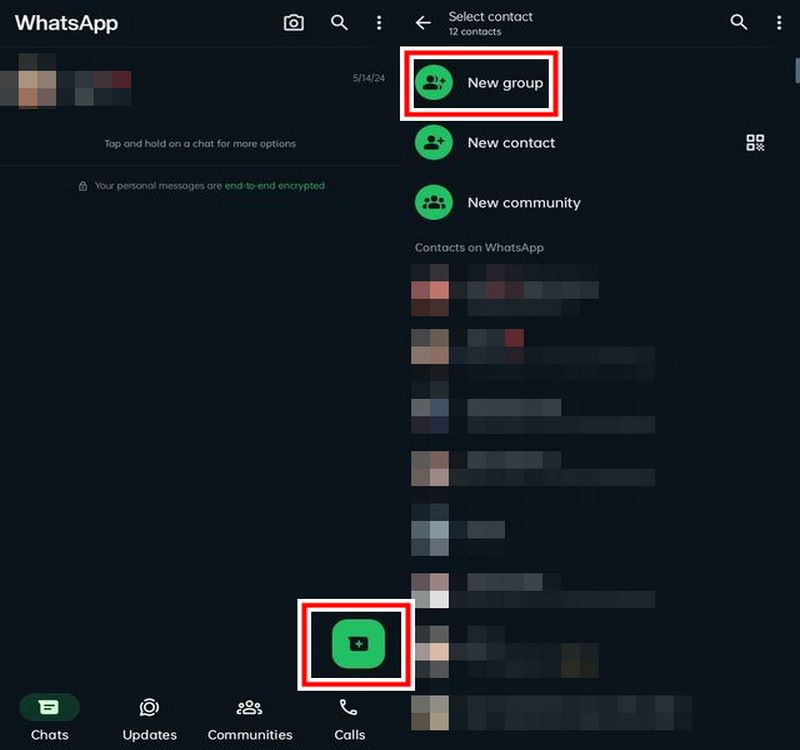Switch to the Communities tab

(x=250, y=719)
